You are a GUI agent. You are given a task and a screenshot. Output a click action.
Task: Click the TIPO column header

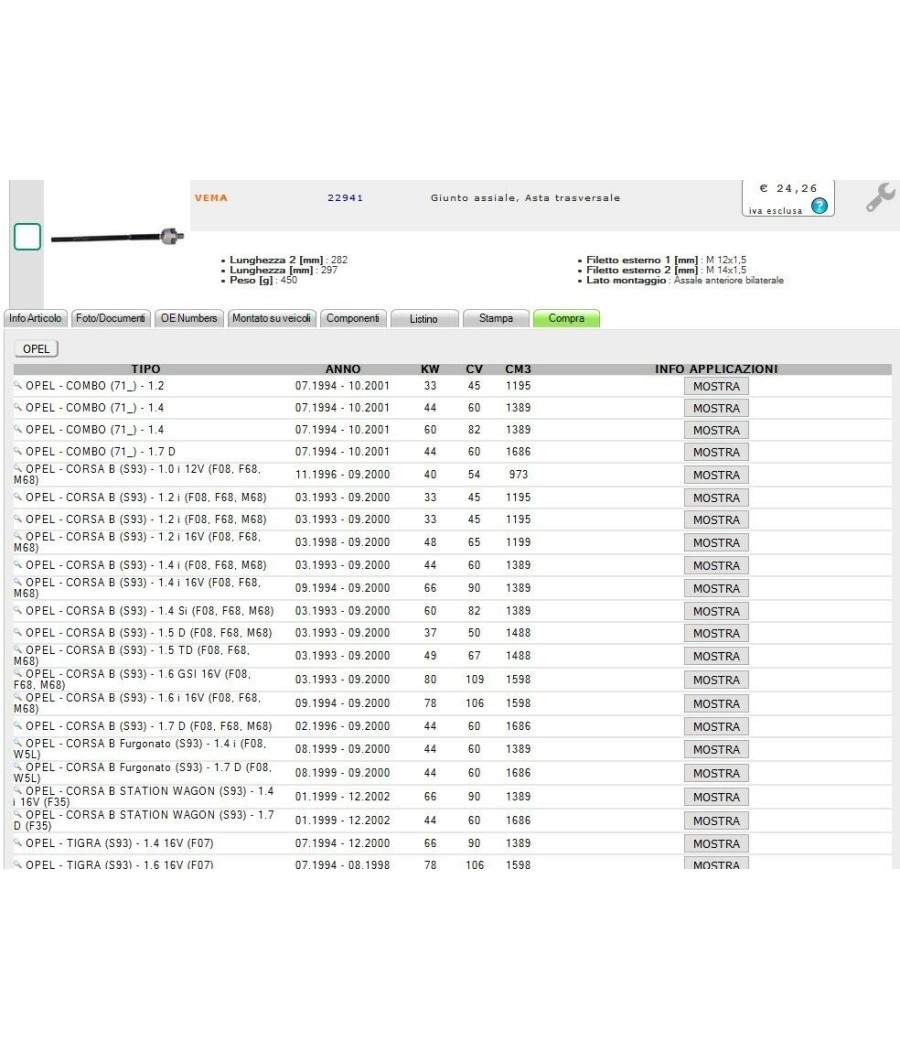(x=146, y=369)
